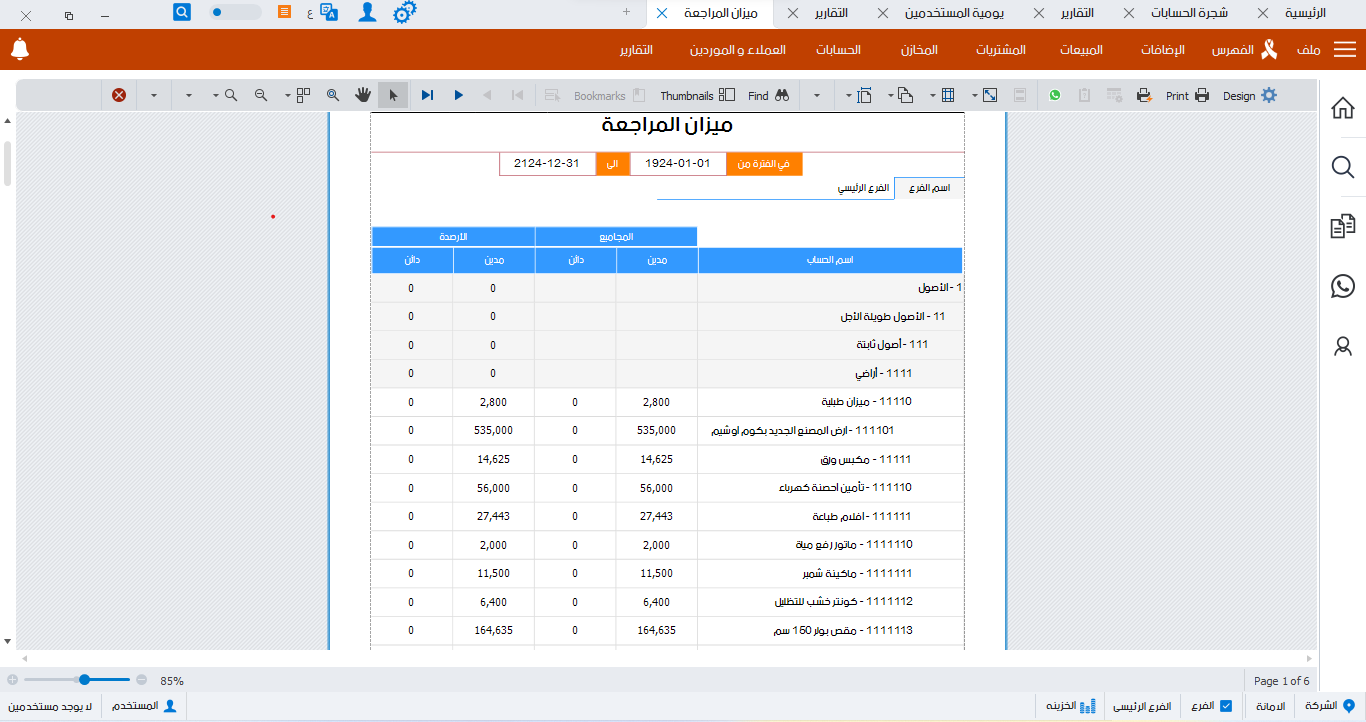Open Find with the binoculars icon
1366x722 pixels.
pyautogui.click(x=781, y=95)
